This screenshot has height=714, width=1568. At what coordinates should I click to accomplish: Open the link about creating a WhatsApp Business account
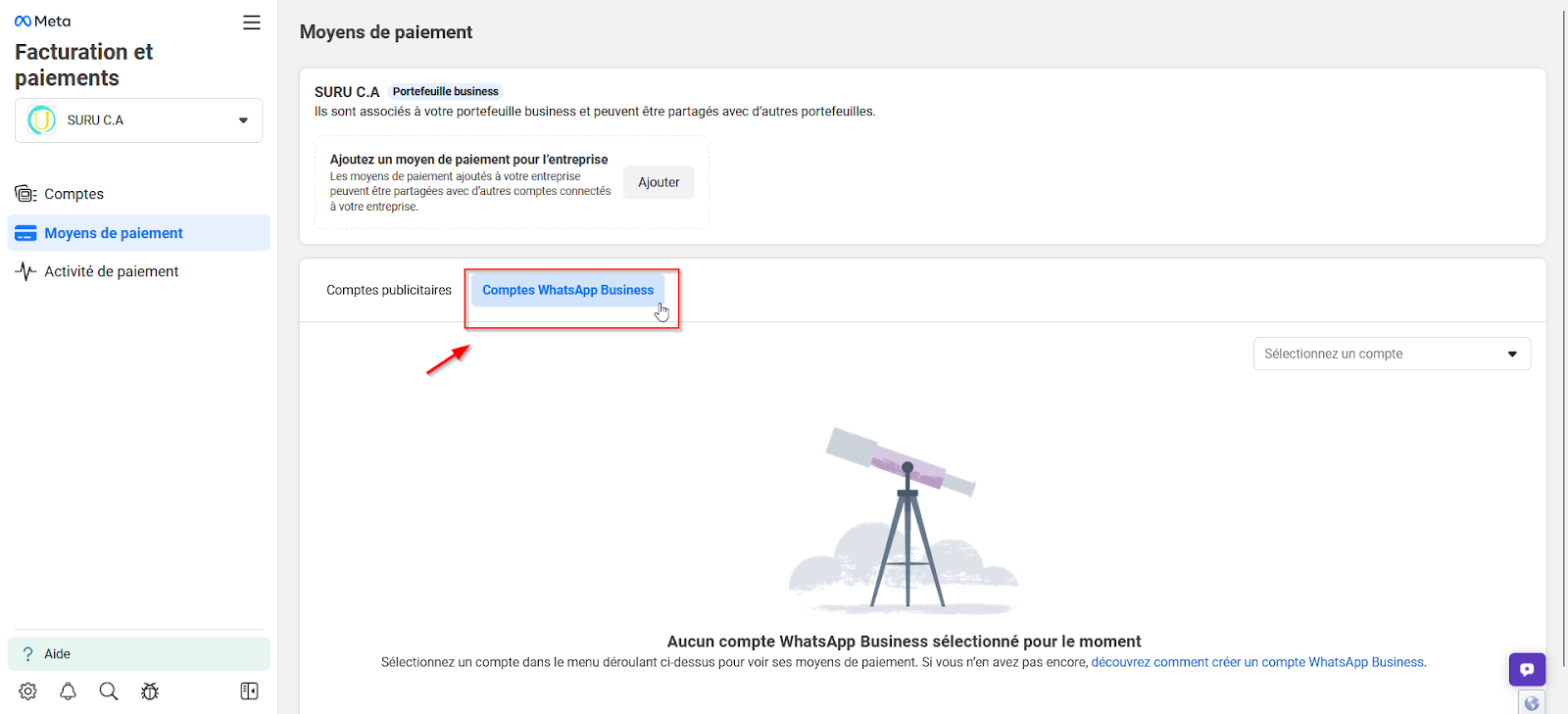point(1258,663)
